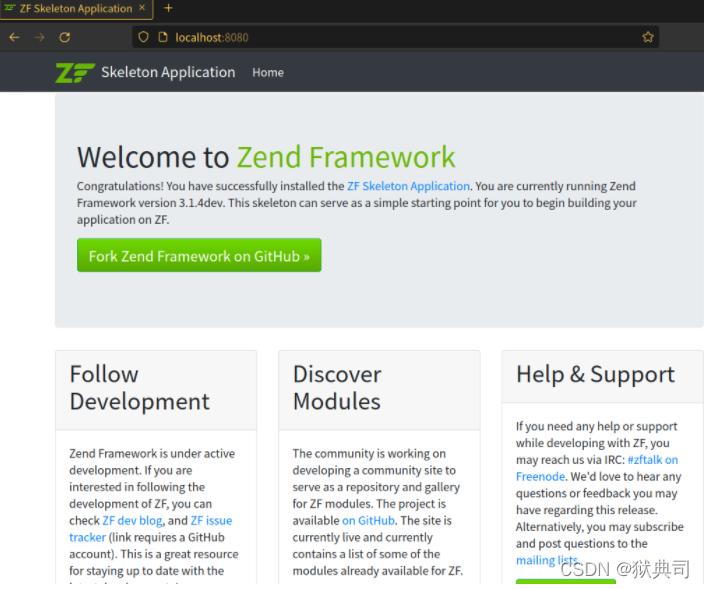
Task: Click the shield tracking protection icon
Action: (143, 37)
